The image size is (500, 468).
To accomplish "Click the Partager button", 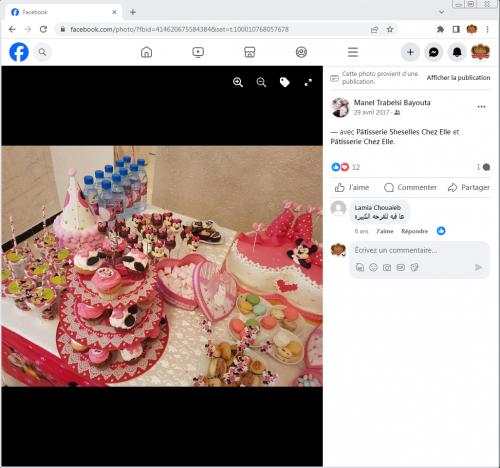I will point(469,187).
